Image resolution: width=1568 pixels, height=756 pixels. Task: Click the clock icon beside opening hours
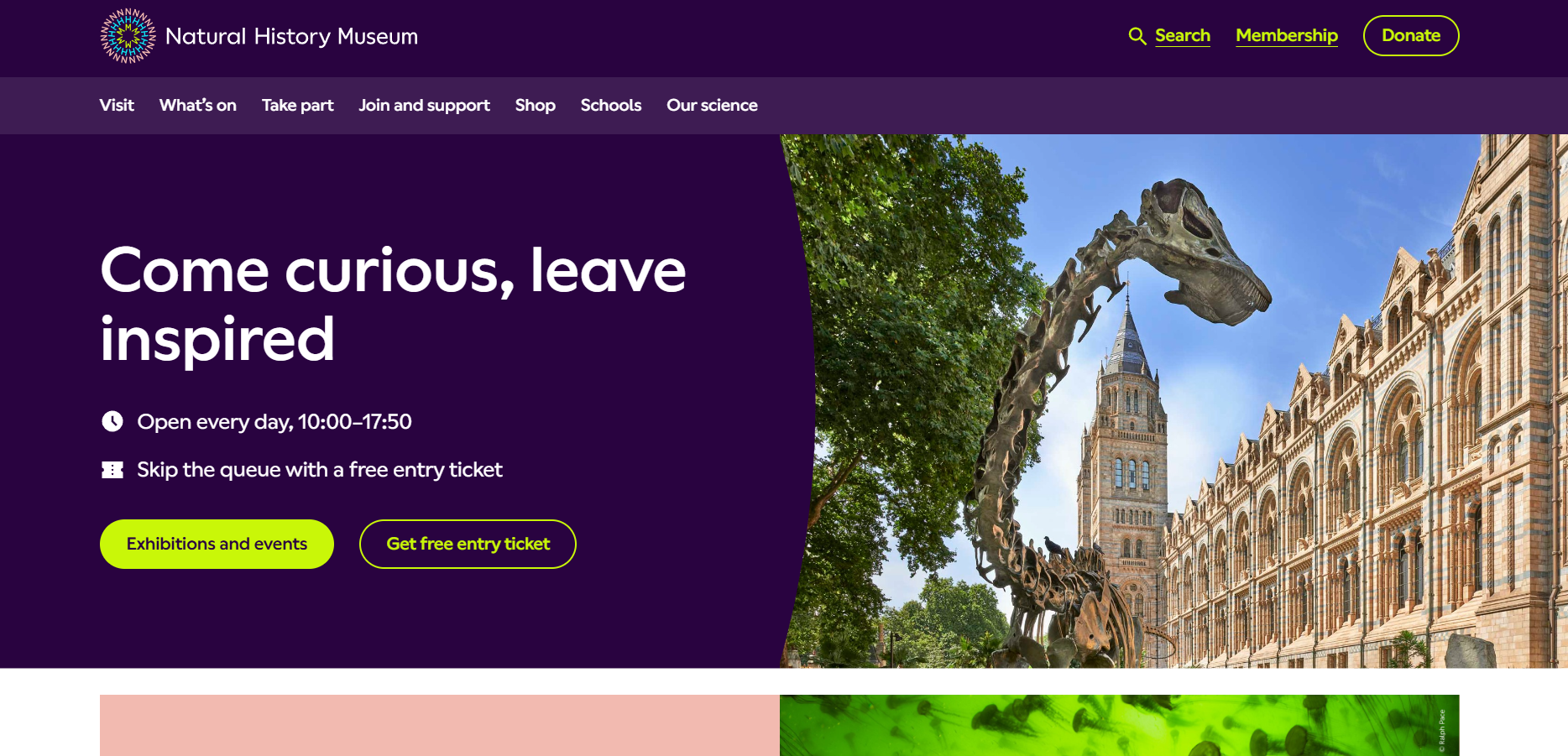pos(112,421)
